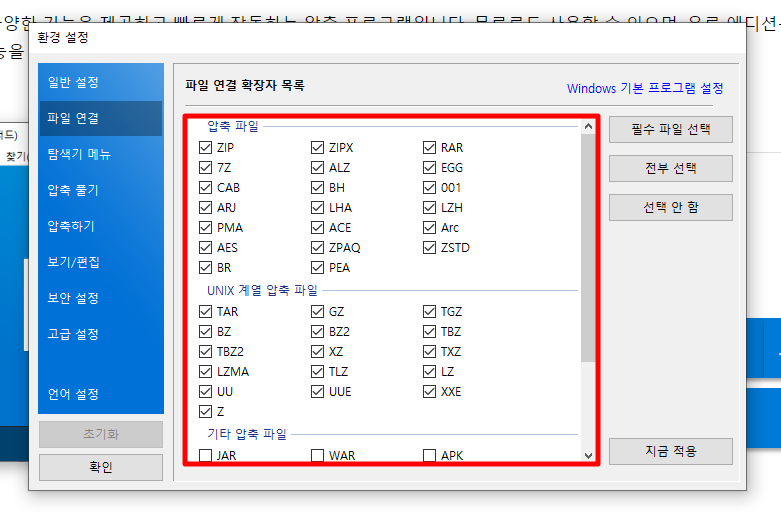Click 선택 안 함 button
This screenshot has width=781, height=523.
tap(670, 207)
